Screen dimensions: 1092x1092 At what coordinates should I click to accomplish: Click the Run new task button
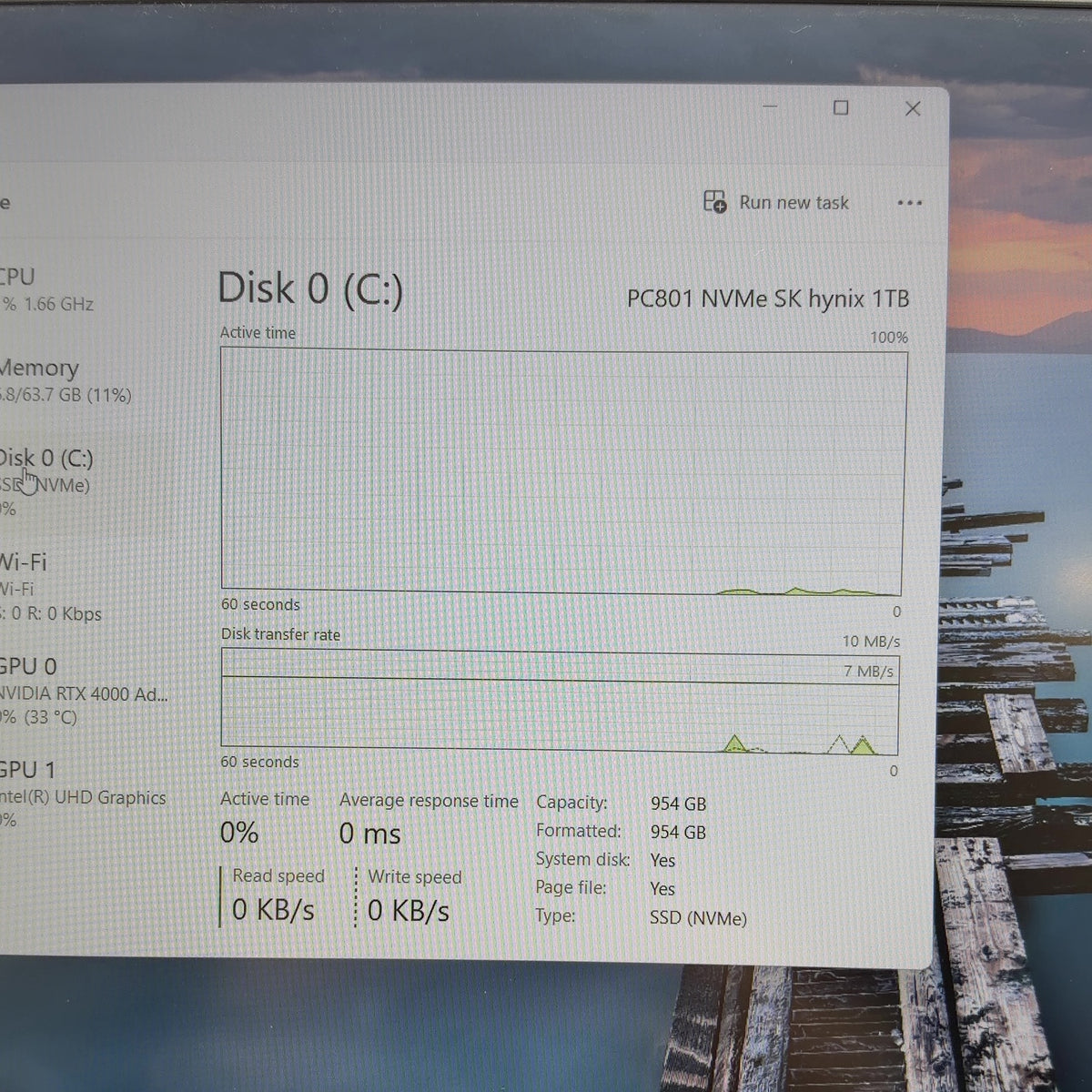776,202
